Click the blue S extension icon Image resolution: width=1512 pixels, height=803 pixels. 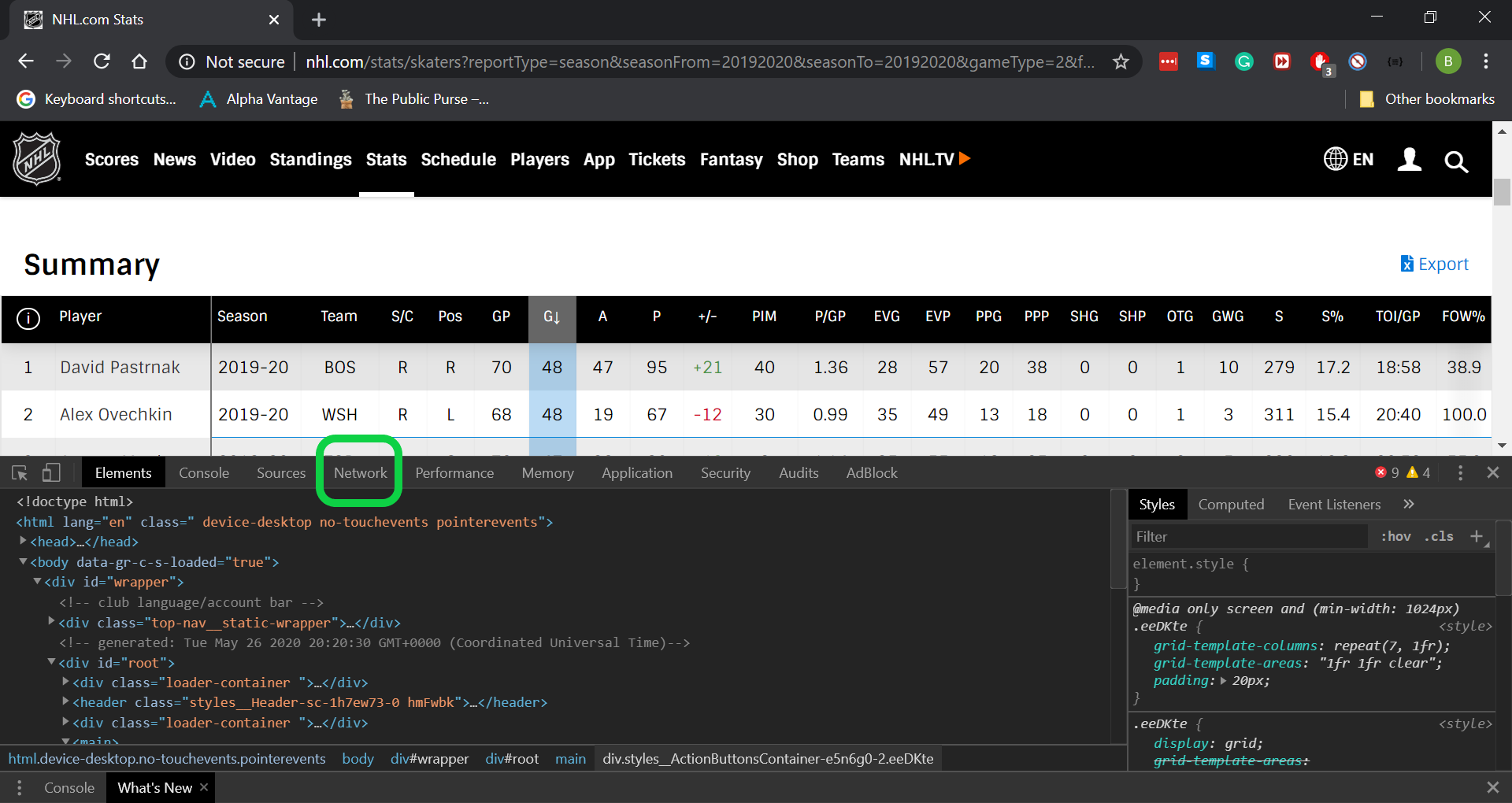point(1206,61)
